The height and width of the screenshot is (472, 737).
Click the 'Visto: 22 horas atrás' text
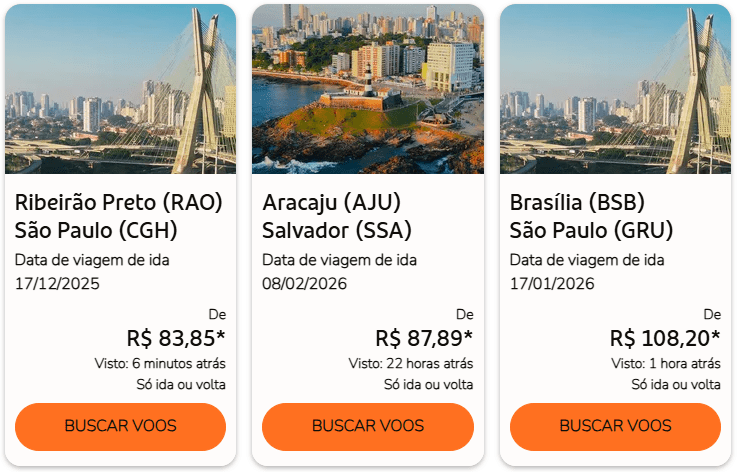[x=411, y=363]
